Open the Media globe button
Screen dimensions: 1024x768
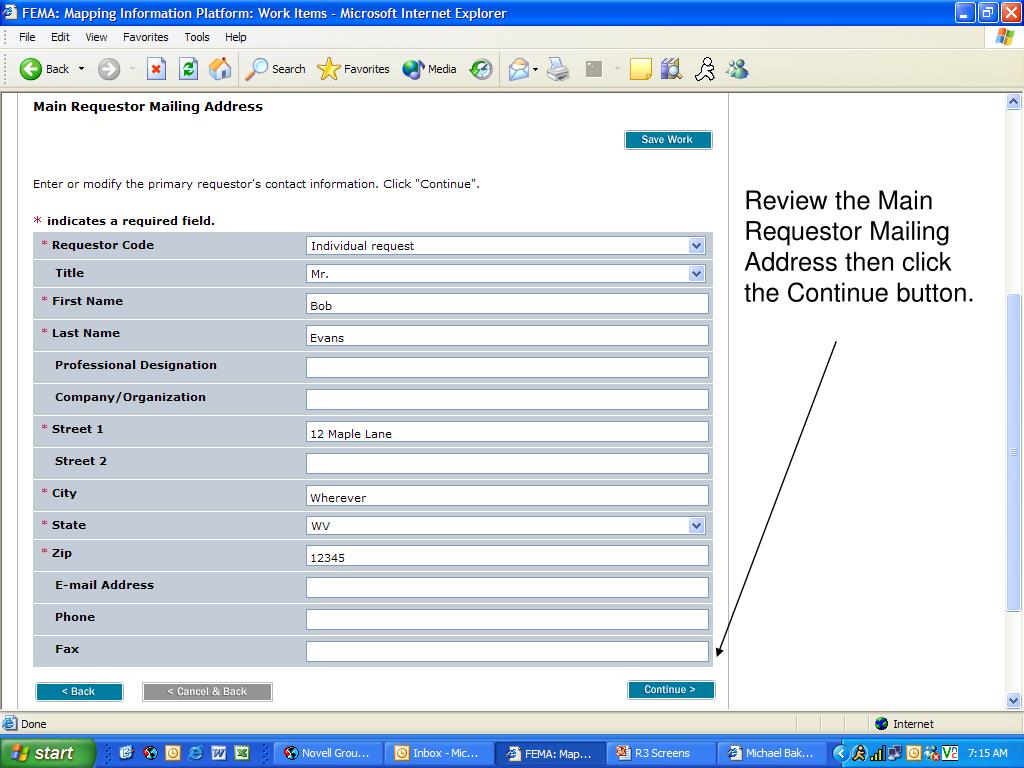pos(413,69)
